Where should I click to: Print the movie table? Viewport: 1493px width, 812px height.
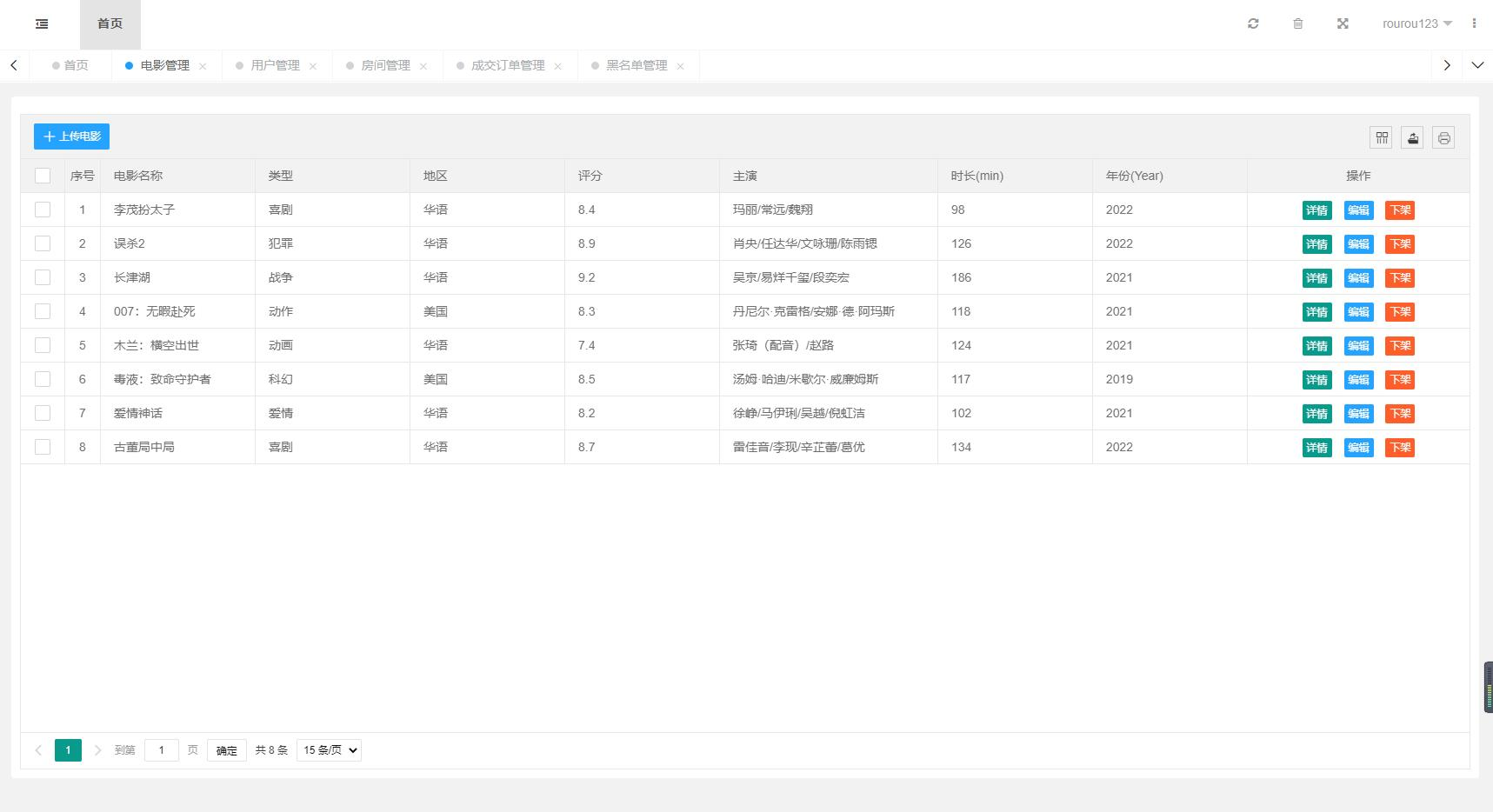1443,137
